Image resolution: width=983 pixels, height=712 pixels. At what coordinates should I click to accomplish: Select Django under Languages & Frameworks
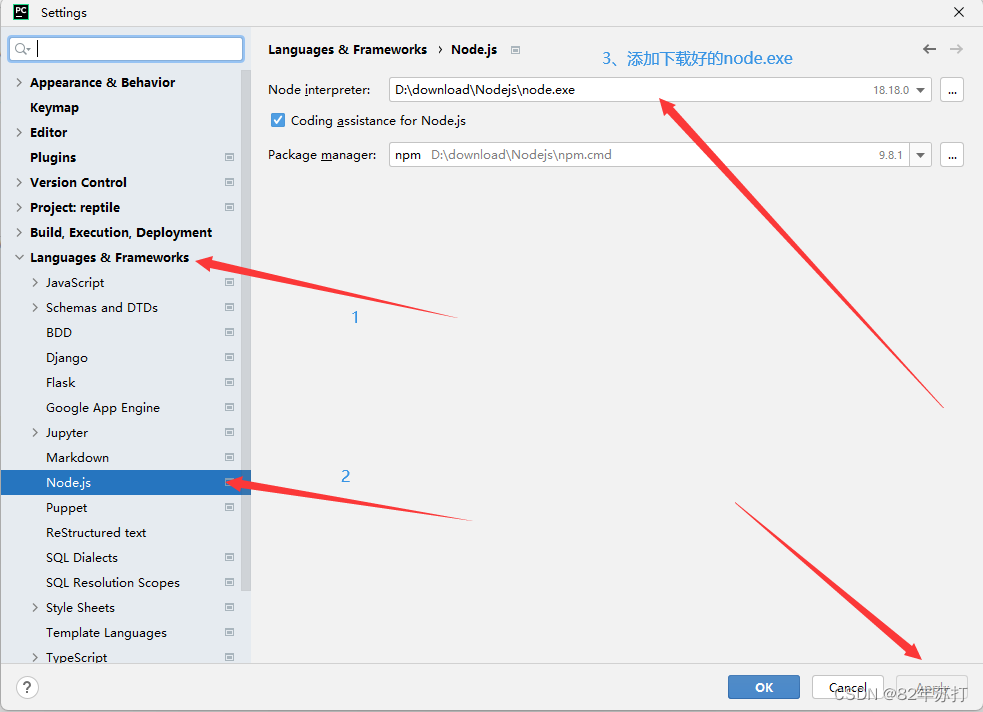pos(67,358)
